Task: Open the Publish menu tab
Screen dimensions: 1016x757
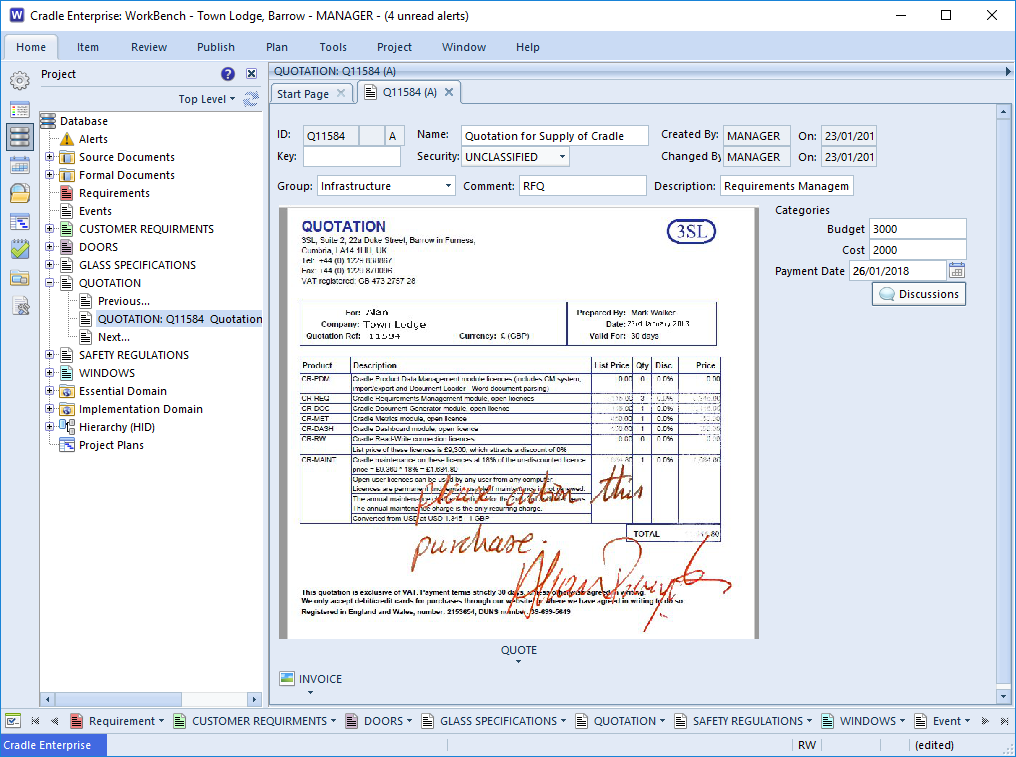Action: coord(216,47)
